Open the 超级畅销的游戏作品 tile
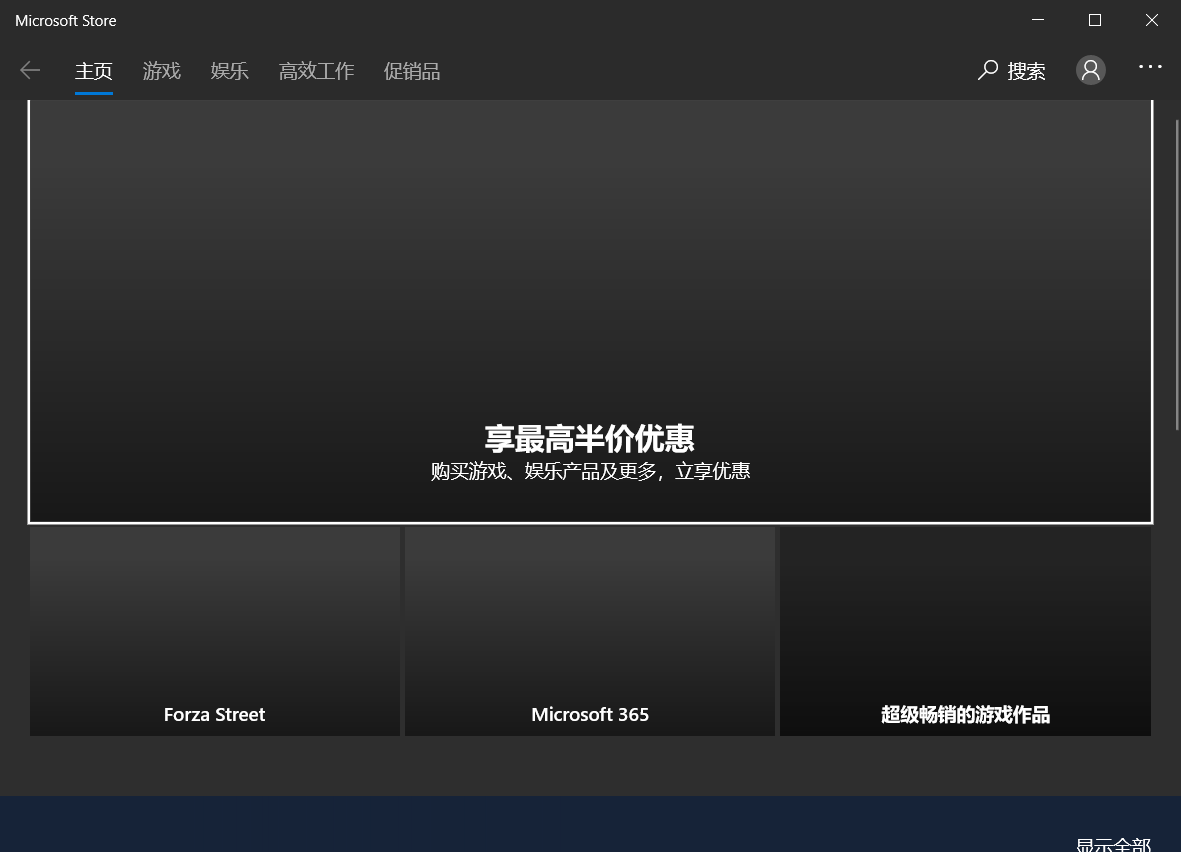 965,631
